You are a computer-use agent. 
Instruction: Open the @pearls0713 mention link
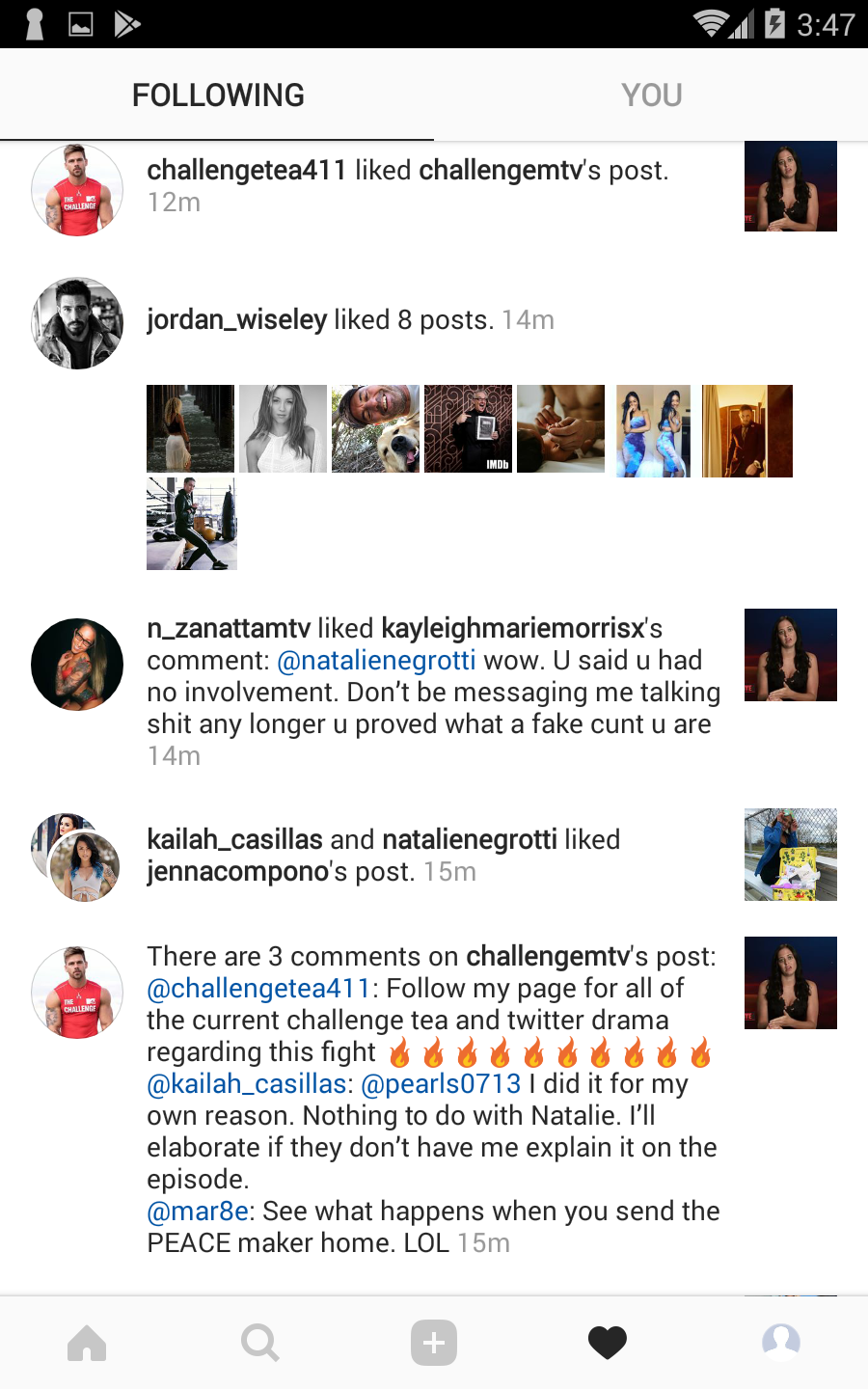tap(441, 1084)
